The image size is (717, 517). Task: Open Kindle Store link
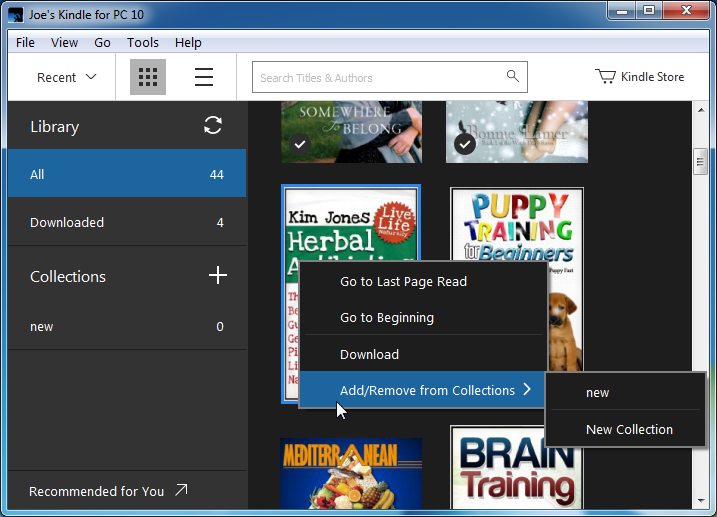tap(639, 77)
